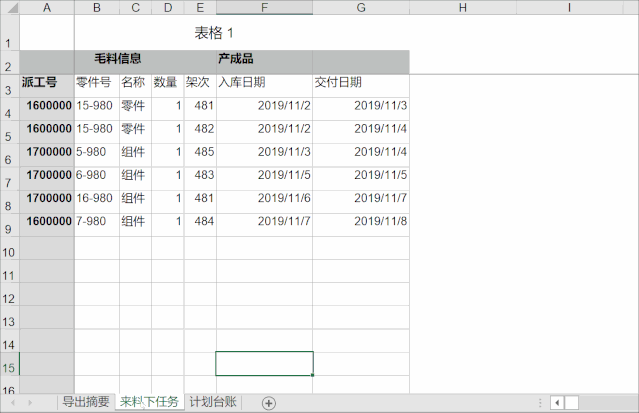Click the tab bar split handle dots

pos(540,403)
